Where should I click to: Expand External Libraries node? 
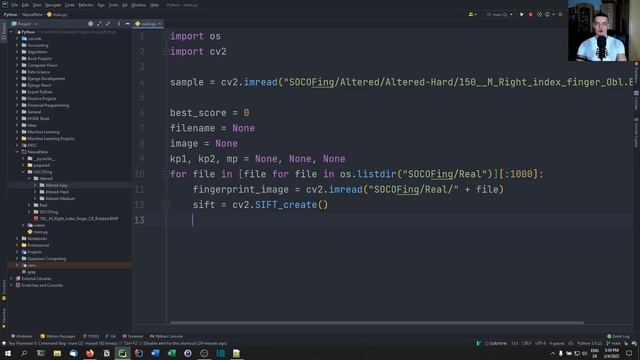pyautogui.click(x=12, y=278)
